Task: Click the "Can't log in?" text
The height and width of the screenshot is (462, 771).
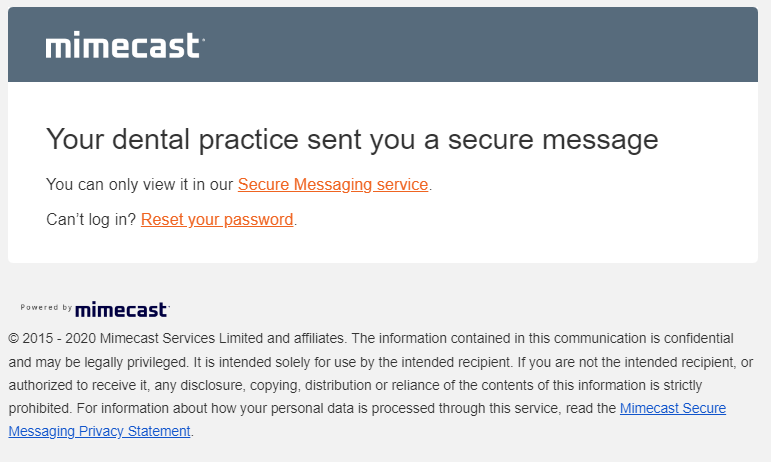Action: tap(91, 220)
